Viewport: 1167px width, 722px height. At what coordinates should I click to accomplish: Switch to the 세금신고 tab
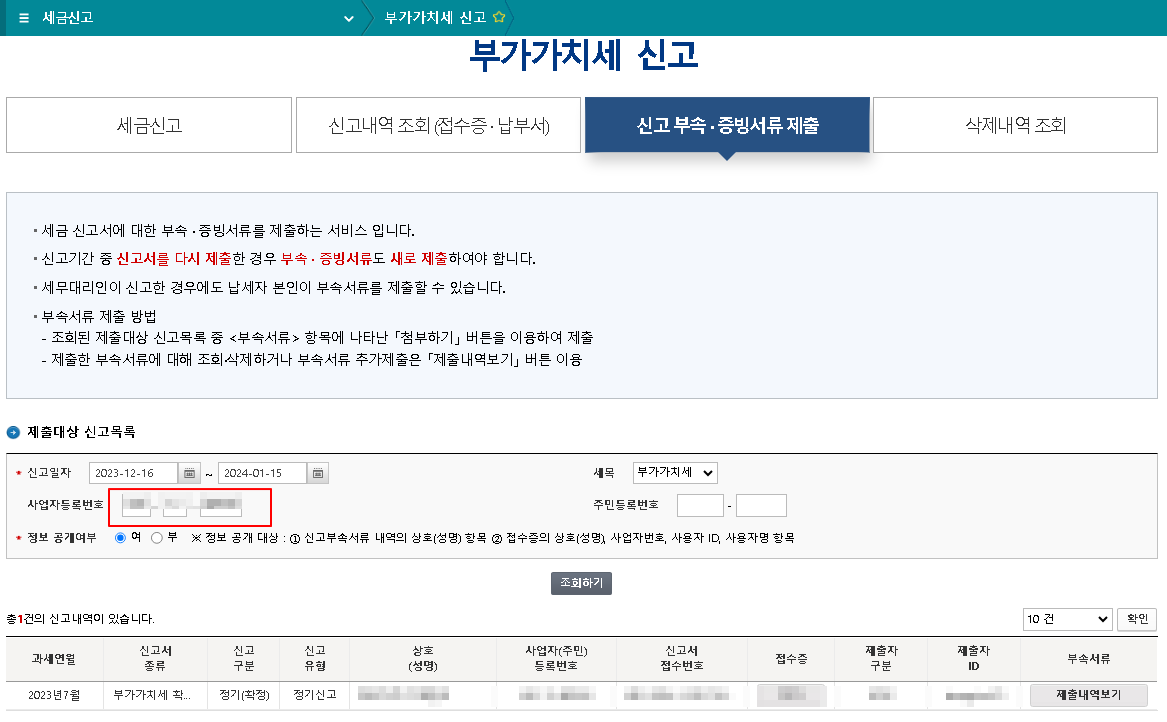click(149, 125)
